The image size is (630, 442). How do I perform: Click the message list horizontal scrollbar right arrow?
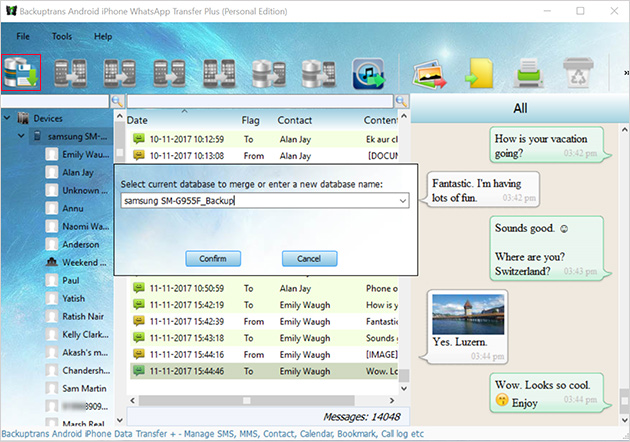392,400
